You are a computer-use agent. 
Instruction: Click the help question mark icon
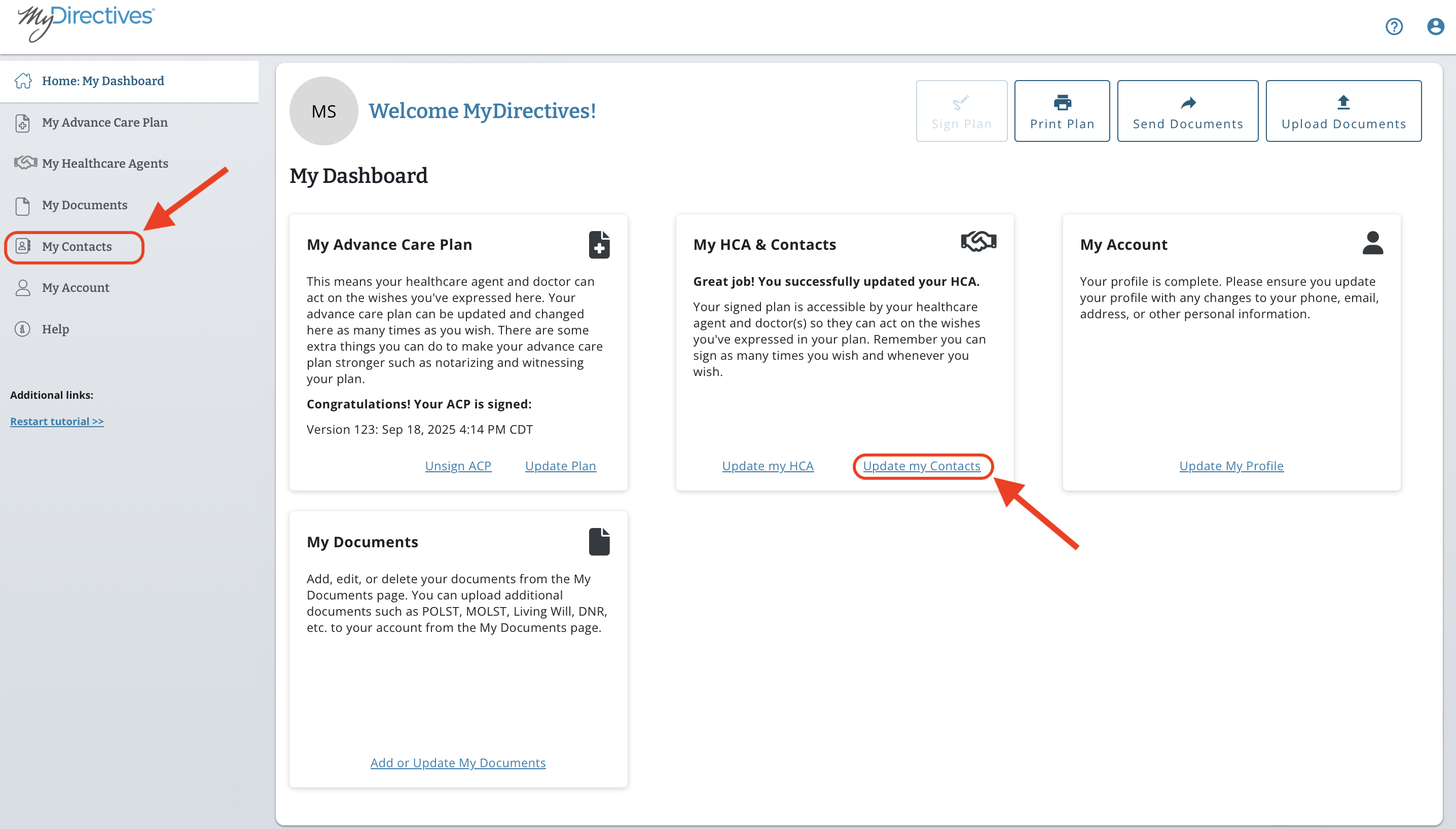click(1393, 27)
